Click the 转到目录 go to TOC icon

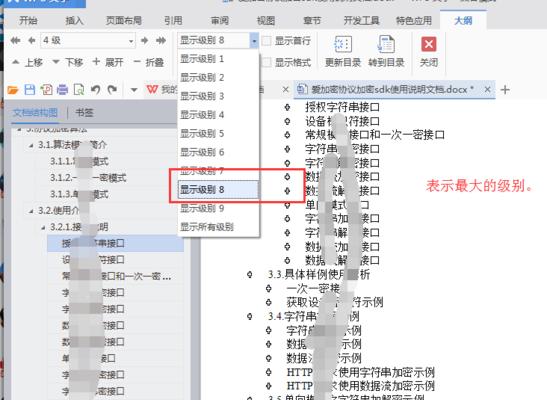(386, 44)
